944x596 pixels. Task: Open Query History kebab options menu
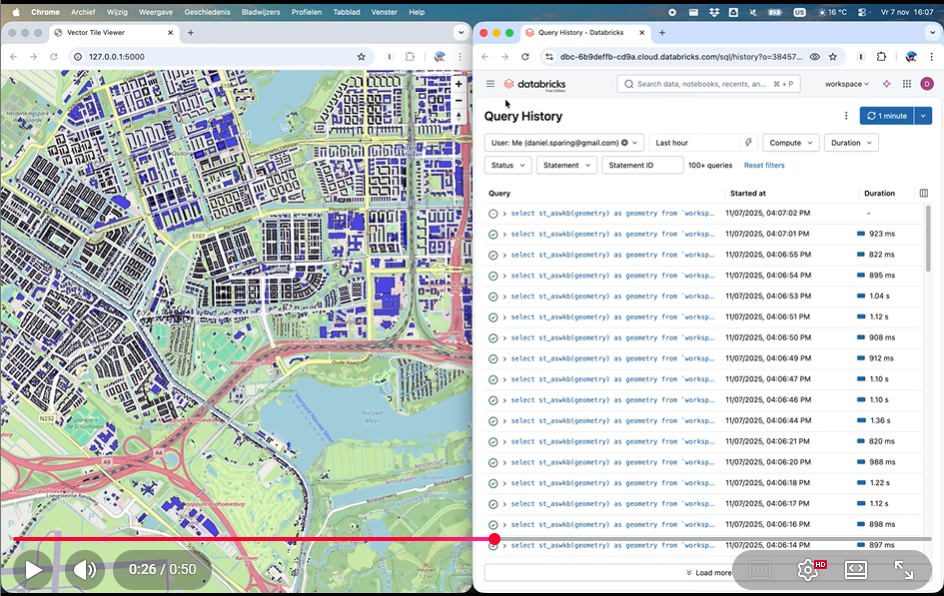(846, 116)
